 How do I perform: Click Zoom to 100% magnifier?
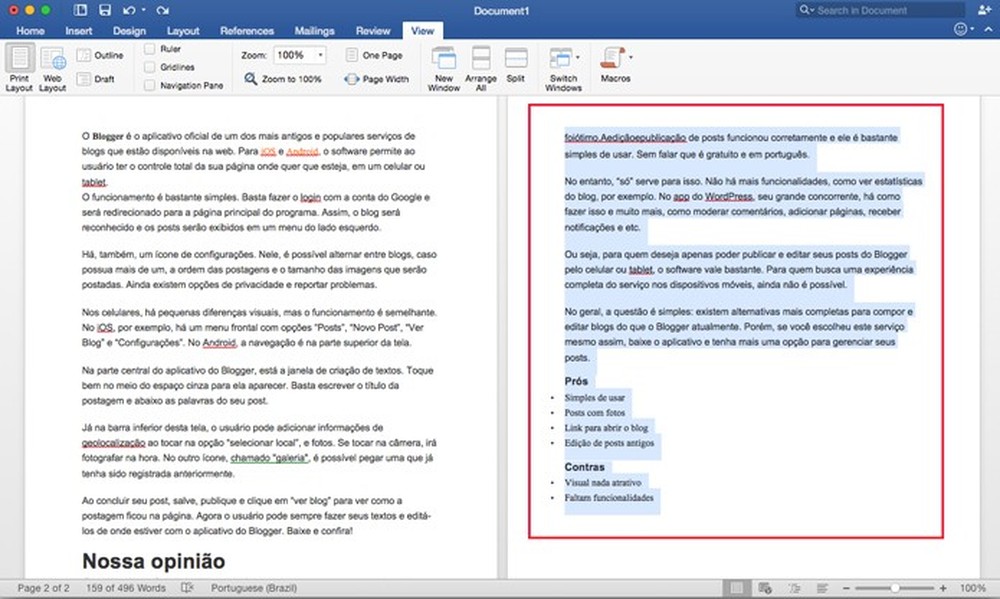click(283, 79)
